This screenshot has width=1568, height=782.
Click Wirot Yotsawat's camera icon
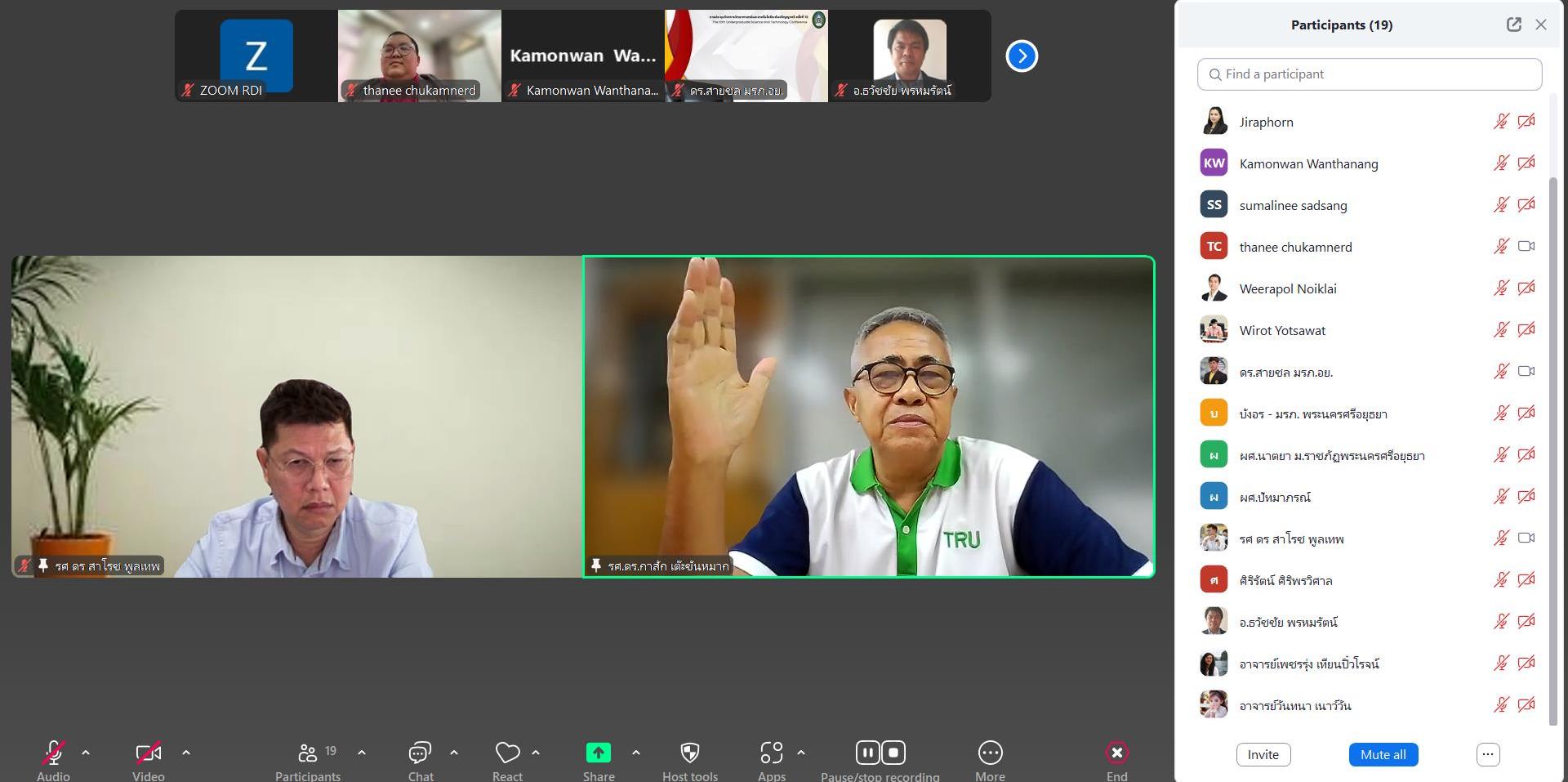pos(1526,330)
